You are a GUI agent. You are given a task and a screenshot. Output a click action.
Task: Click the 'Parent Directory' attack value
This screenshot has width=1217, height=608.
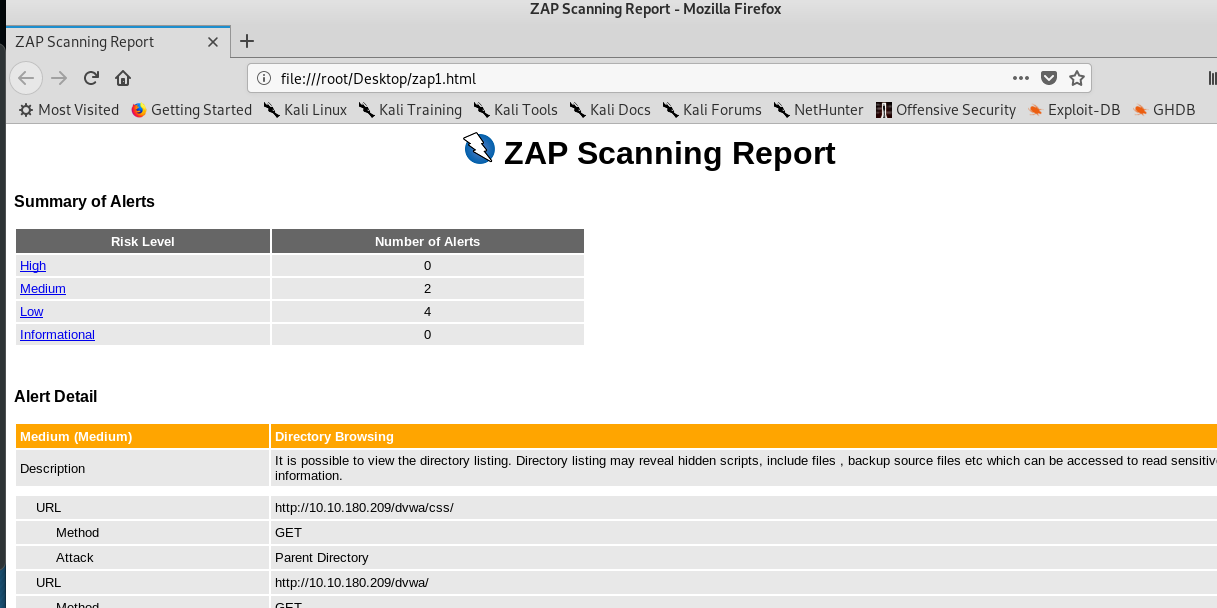click(x=322, y=558)
